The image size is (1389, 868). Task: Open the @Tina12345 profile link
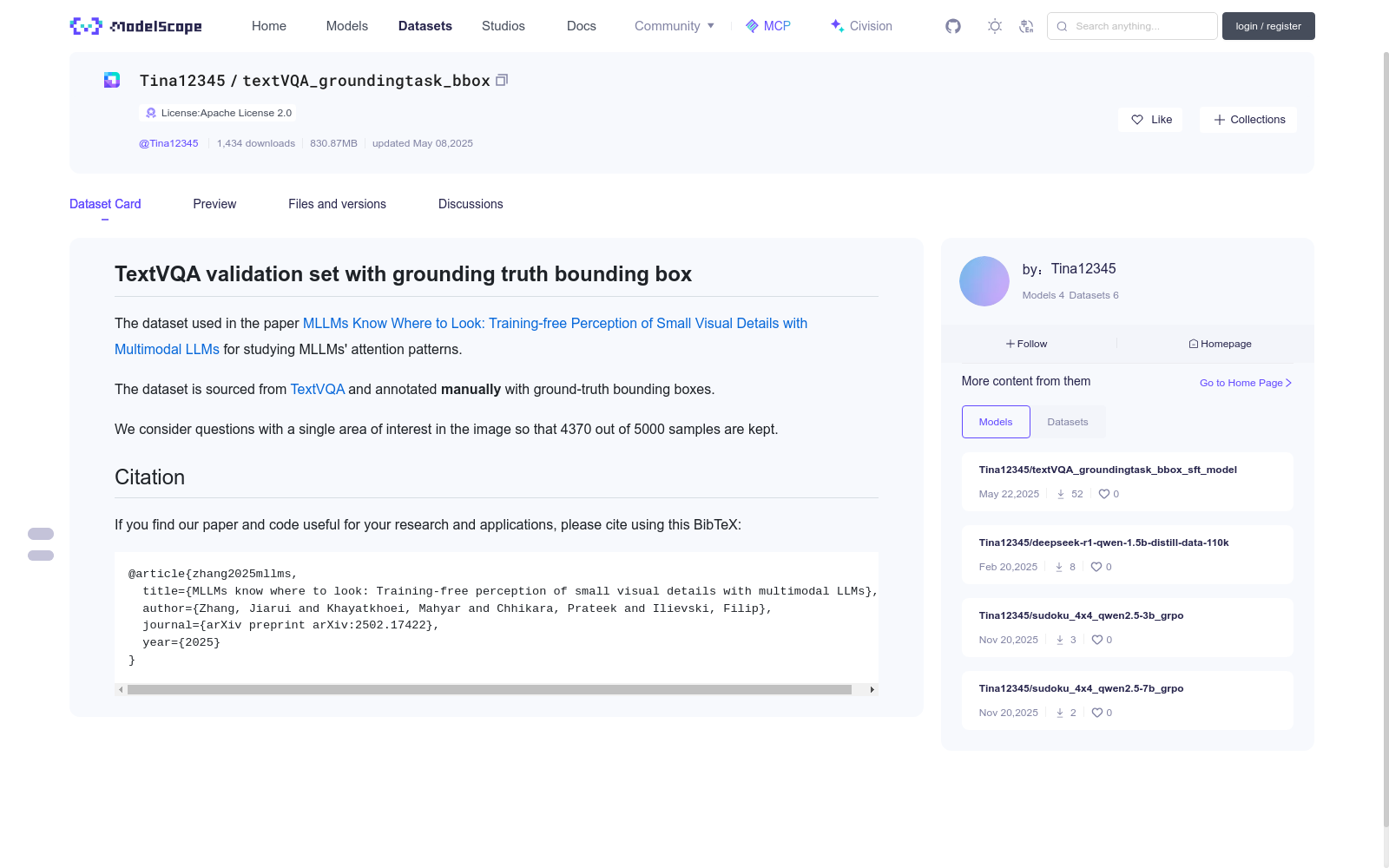point(168,143)
